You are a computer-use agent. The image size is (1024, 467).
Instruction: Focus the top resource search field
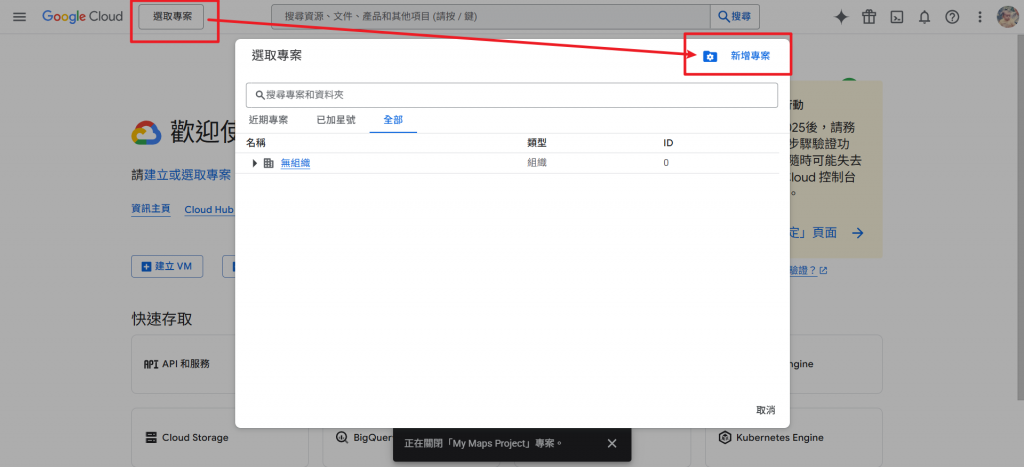tap(490, 17)
